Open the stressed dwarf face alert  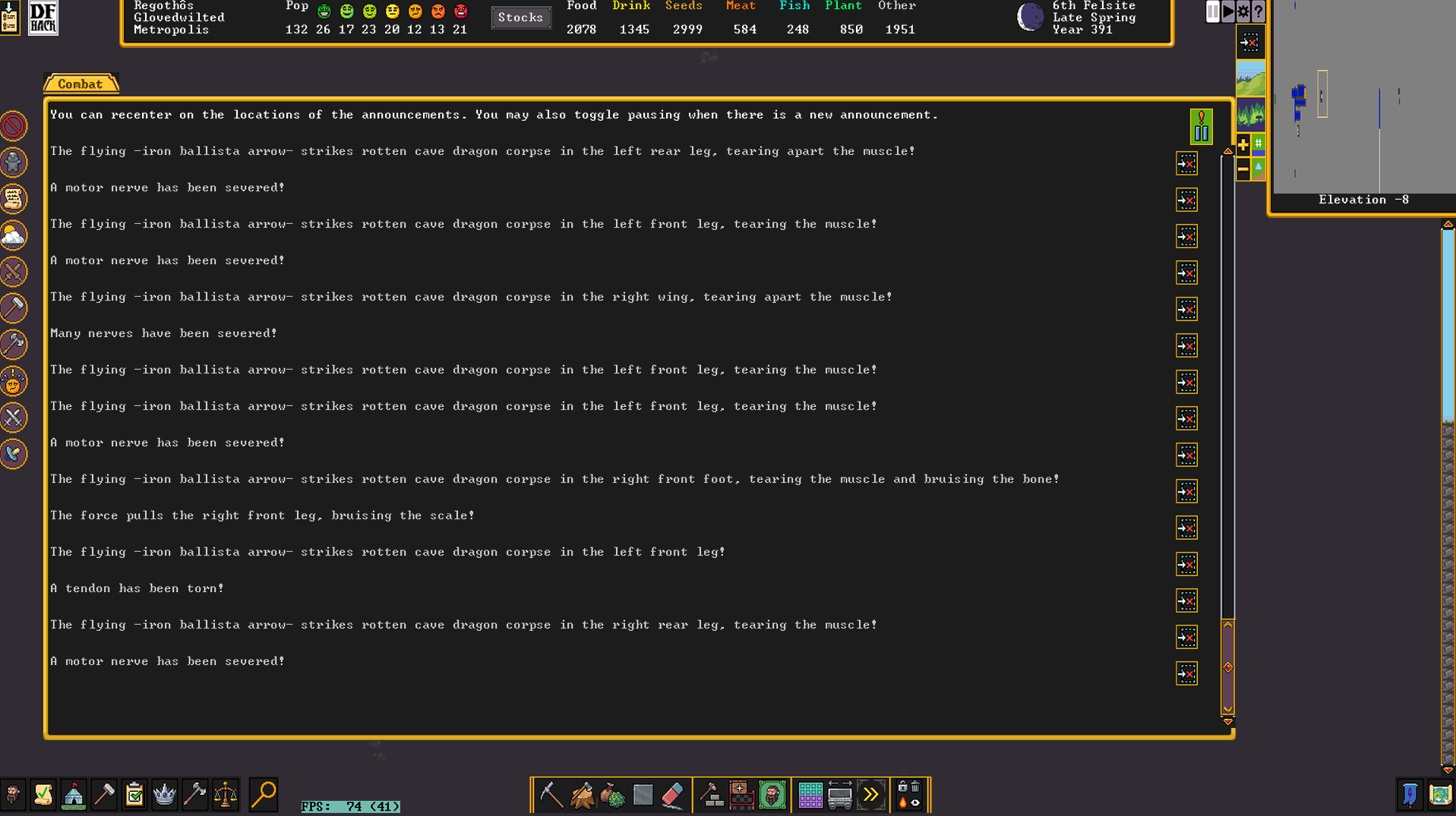tap(14, 381)
